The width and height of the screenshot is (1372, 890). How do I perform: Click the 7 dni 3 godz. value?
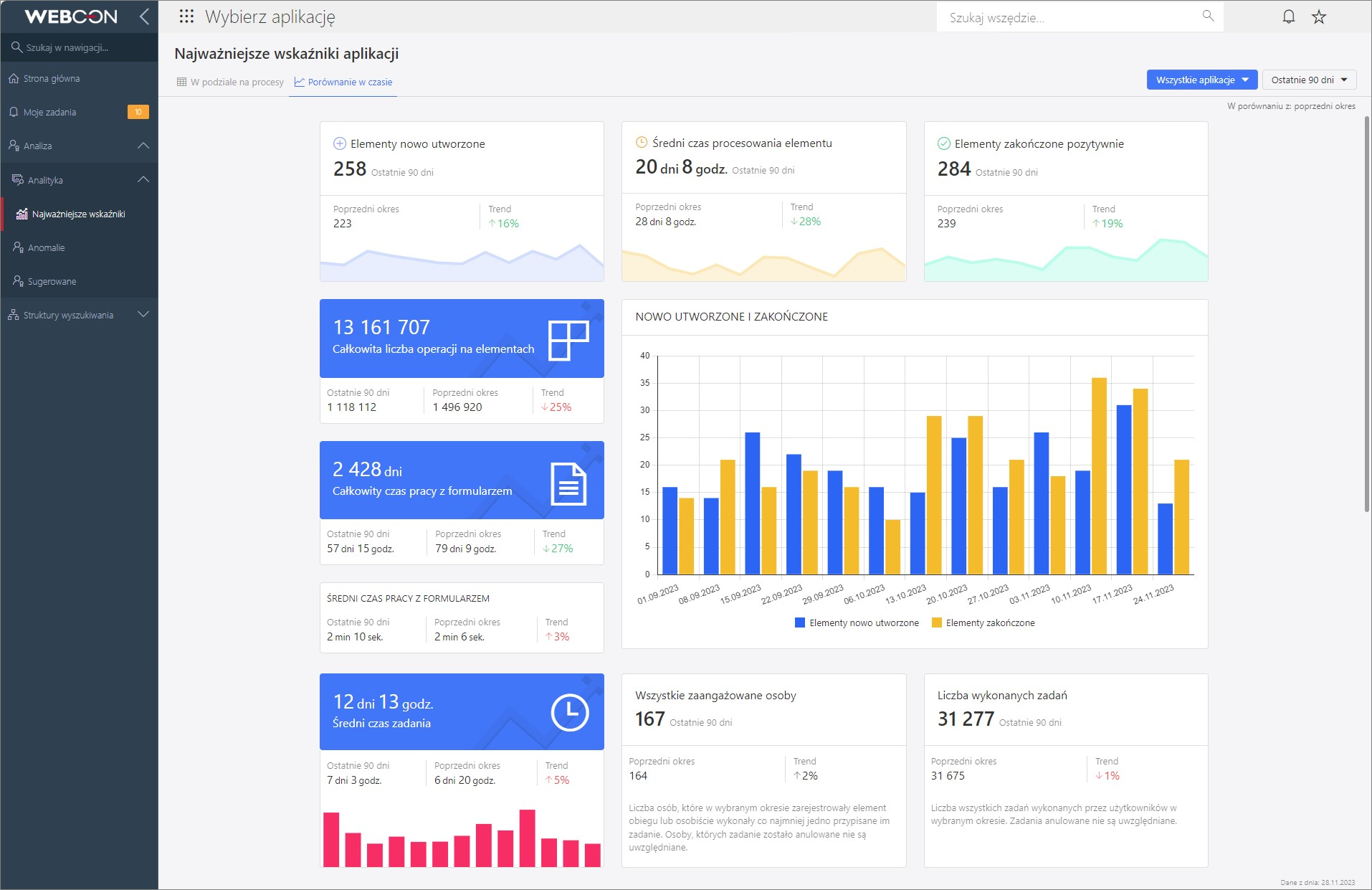pos(354,780)
